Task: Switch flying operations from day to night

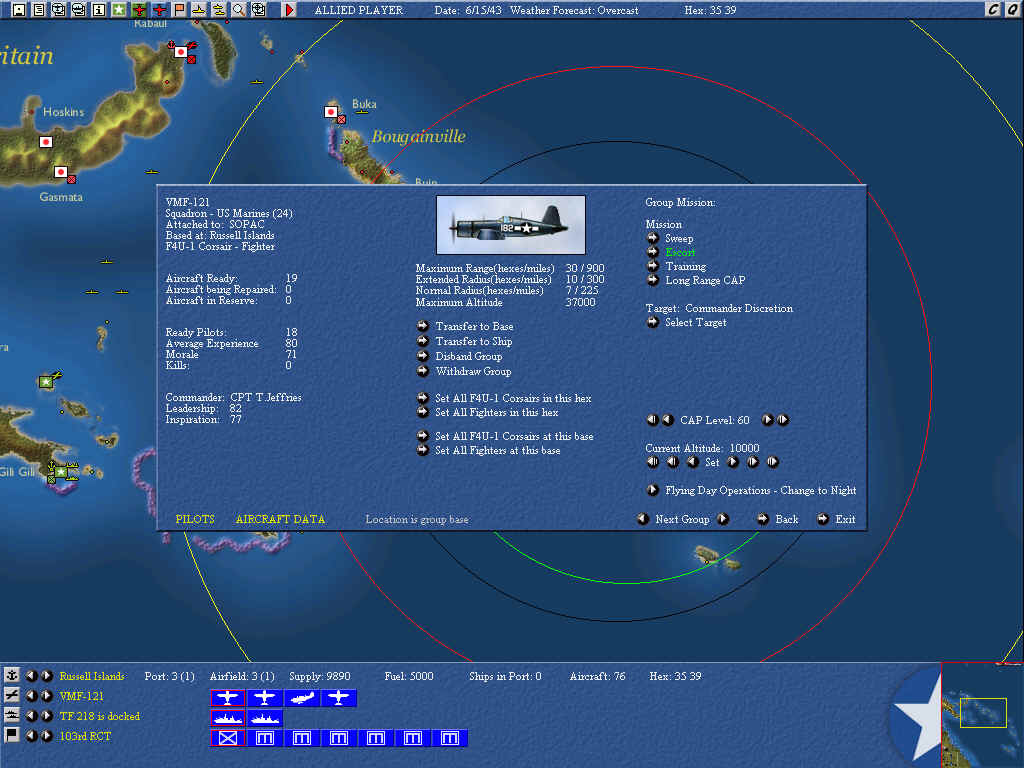Action: [x=652, y=491]
